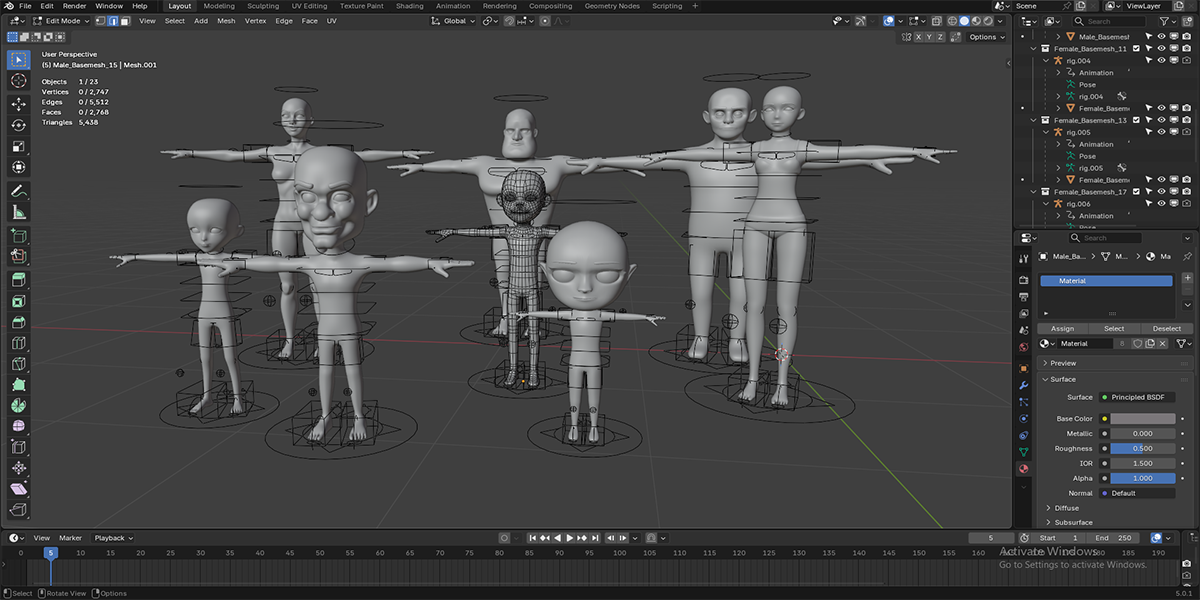Open the Material properties tab icon
The height and width of the screenshot is (600, 1200).
click(1023, 468)
